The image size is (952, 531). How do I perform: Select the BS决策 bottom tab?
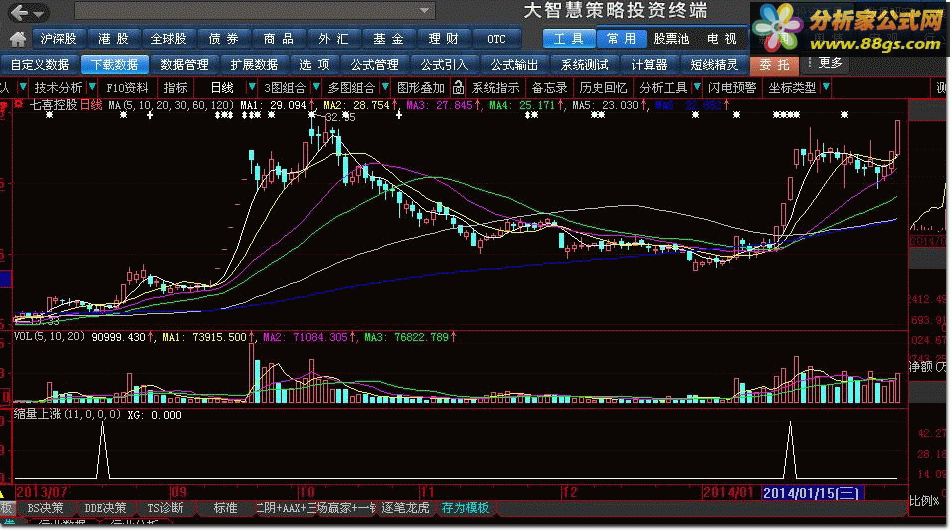tap(45, 508)
